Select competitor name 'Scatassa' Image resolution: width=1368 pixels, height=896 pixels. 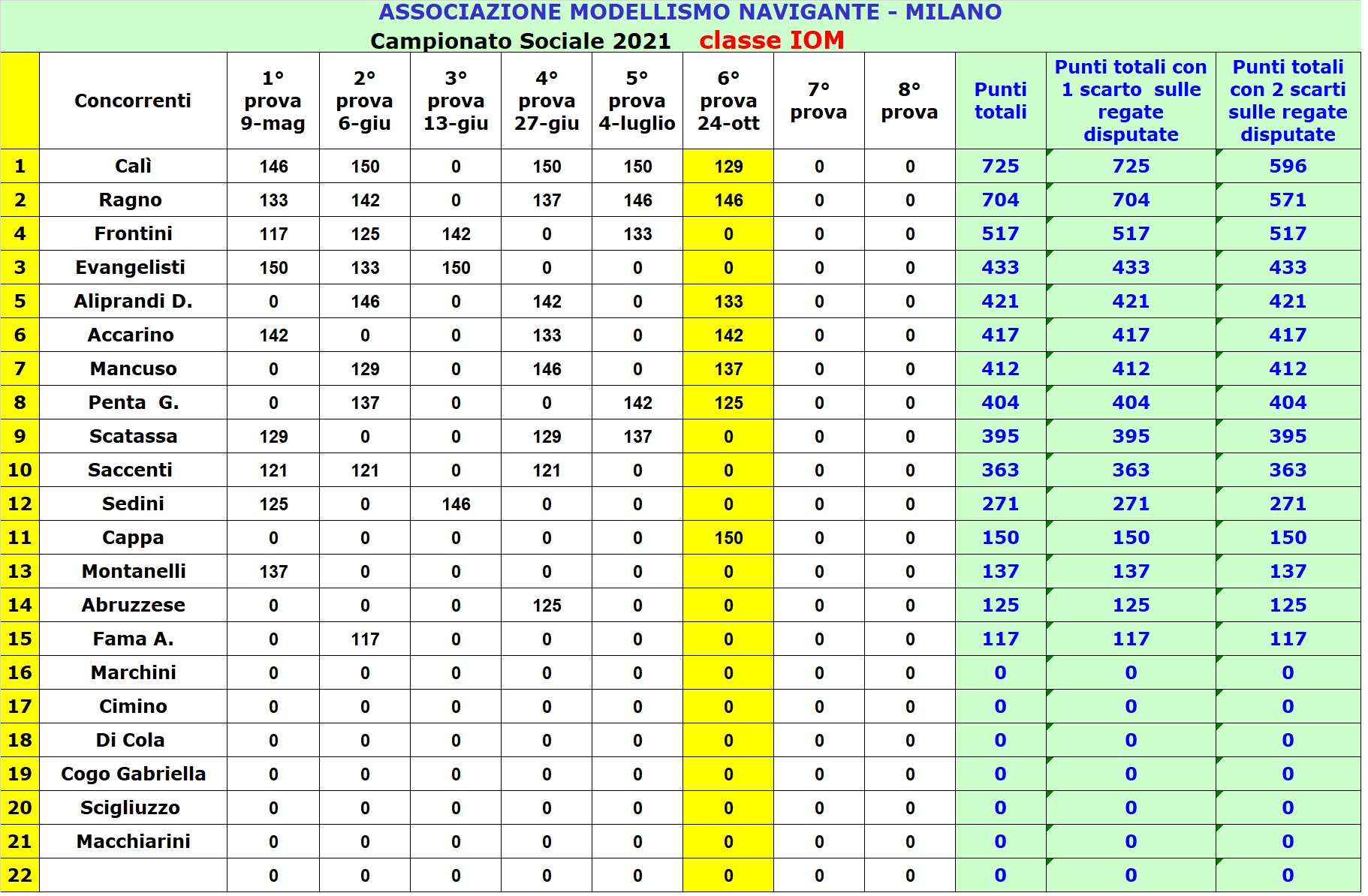pyautogui.click(x=133, y=436)
